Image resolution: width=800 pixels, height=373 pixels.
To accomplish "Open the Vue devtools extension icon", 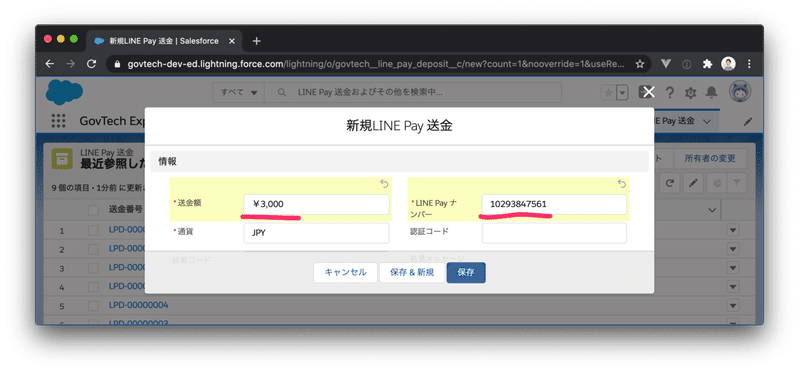I will (x=666, y=64).
